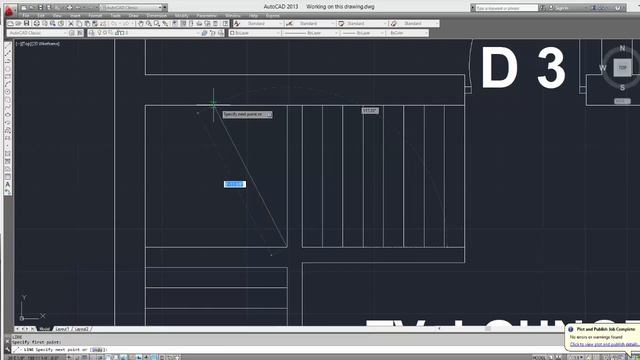This screenshot has height=360, width=640.
Task: Click the Open drawing icon in Standard toolbar
Action: point(18,24)
